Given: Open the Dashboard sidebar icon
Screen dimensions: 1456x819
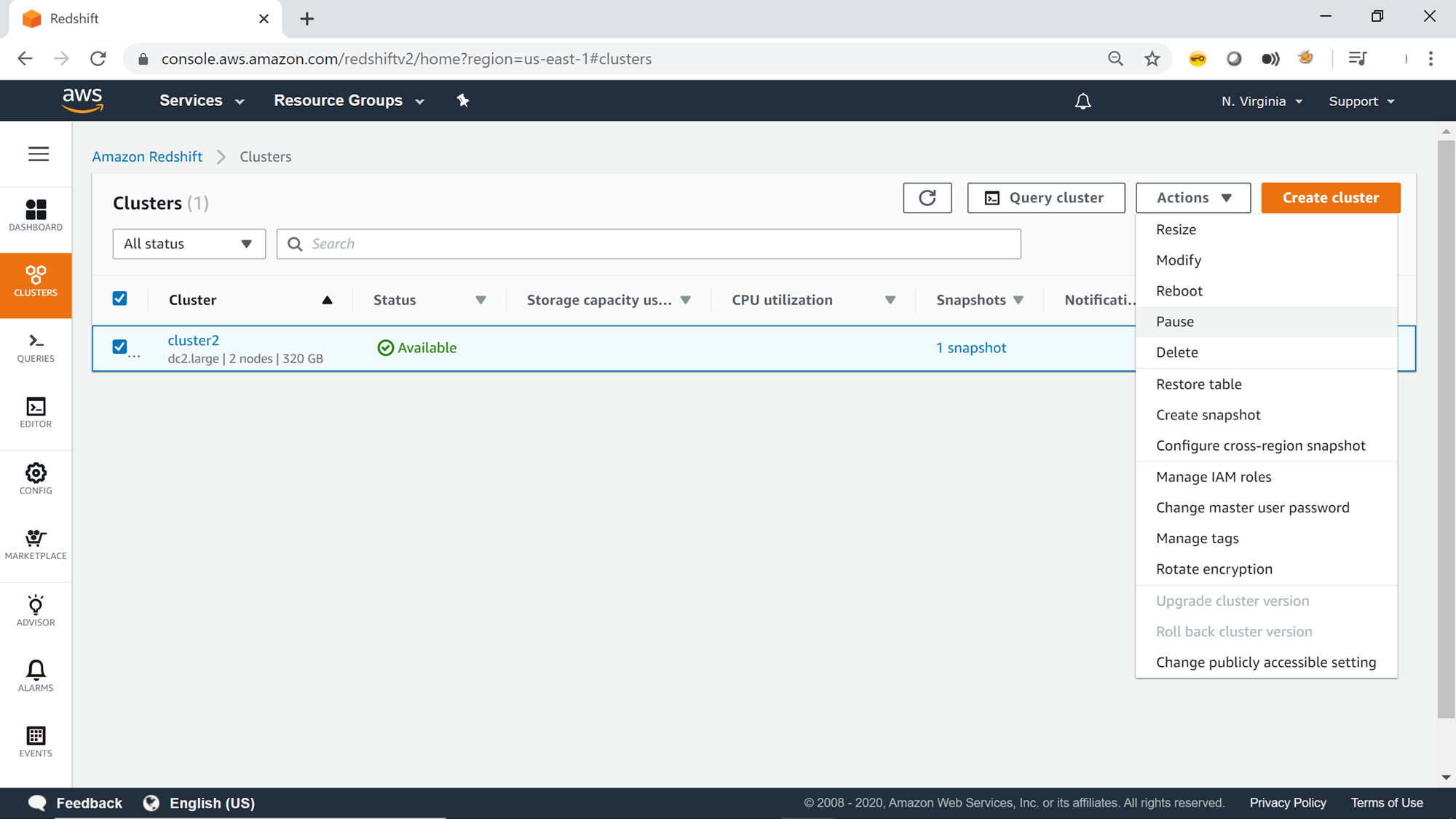Looking at the screenshot, I should point(36,215).
